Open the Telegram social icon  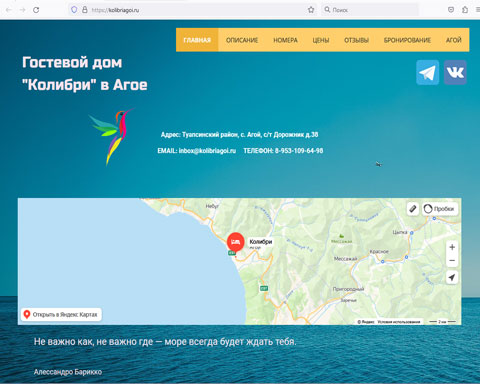(x=428, y=72)
